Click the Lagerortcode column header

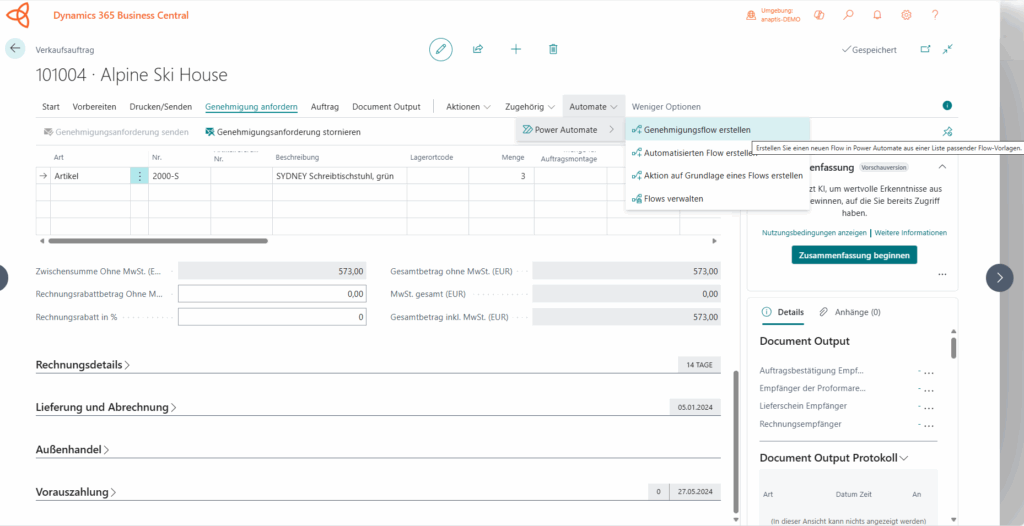pyautogui.click(x=432, y=157)
